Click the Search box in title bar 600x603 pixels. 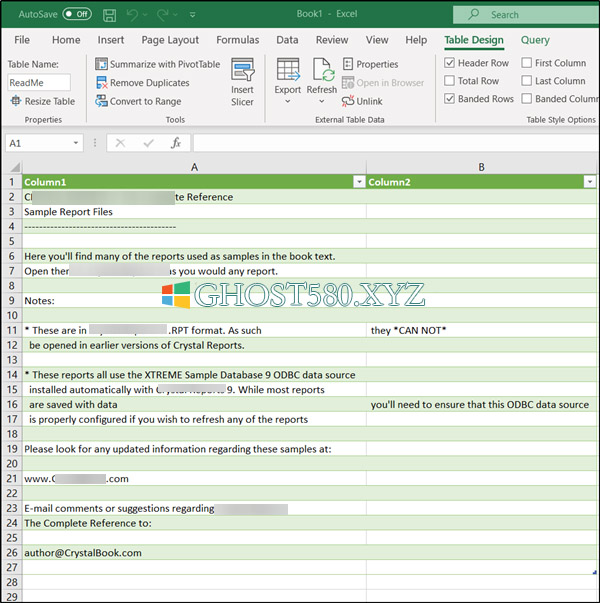pos(526,15)
